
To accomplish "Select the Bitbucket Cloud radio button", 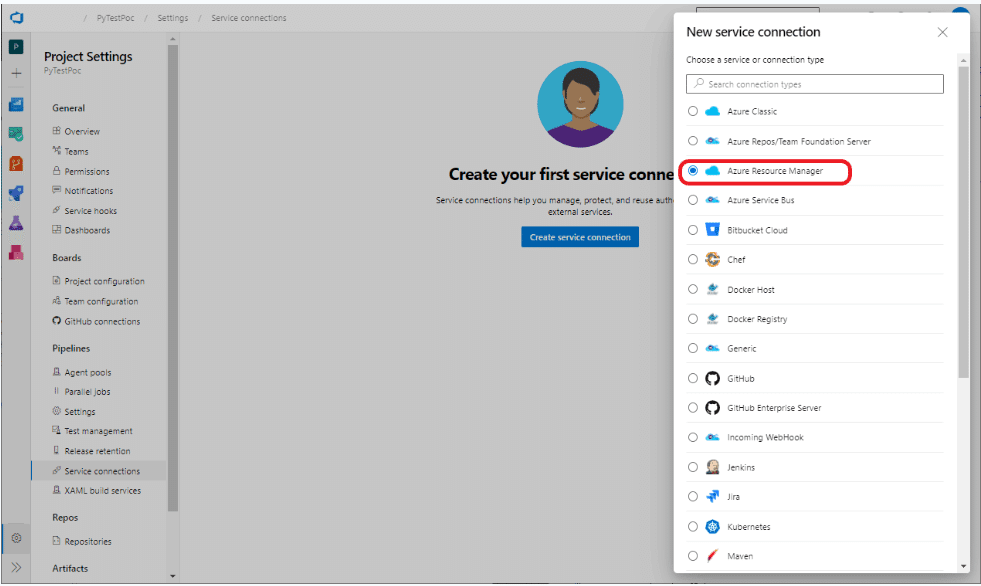I will point(693,230).
